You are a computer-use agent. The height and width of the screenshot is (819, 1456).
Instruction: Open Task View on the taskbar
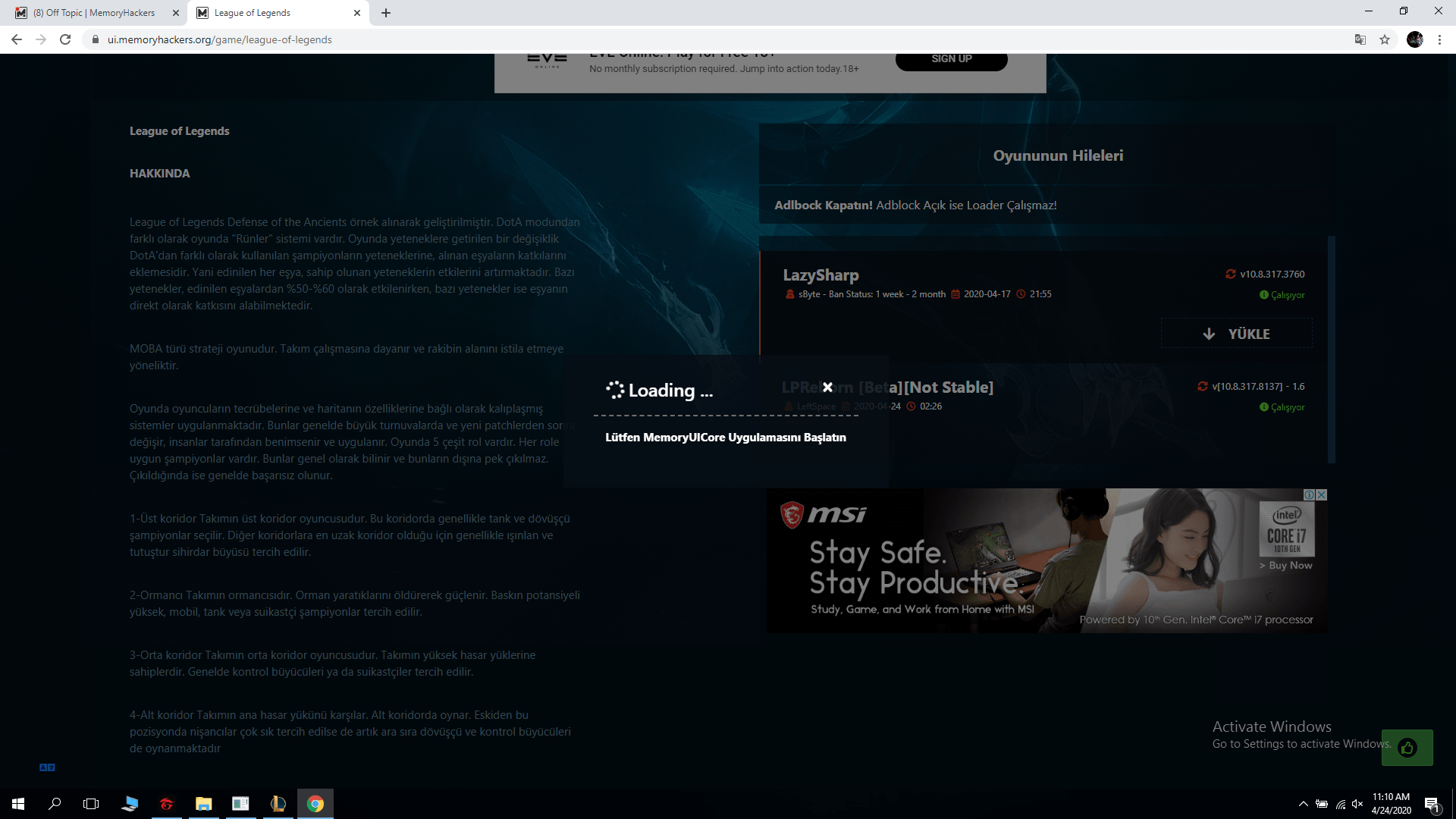click(91, 804)
